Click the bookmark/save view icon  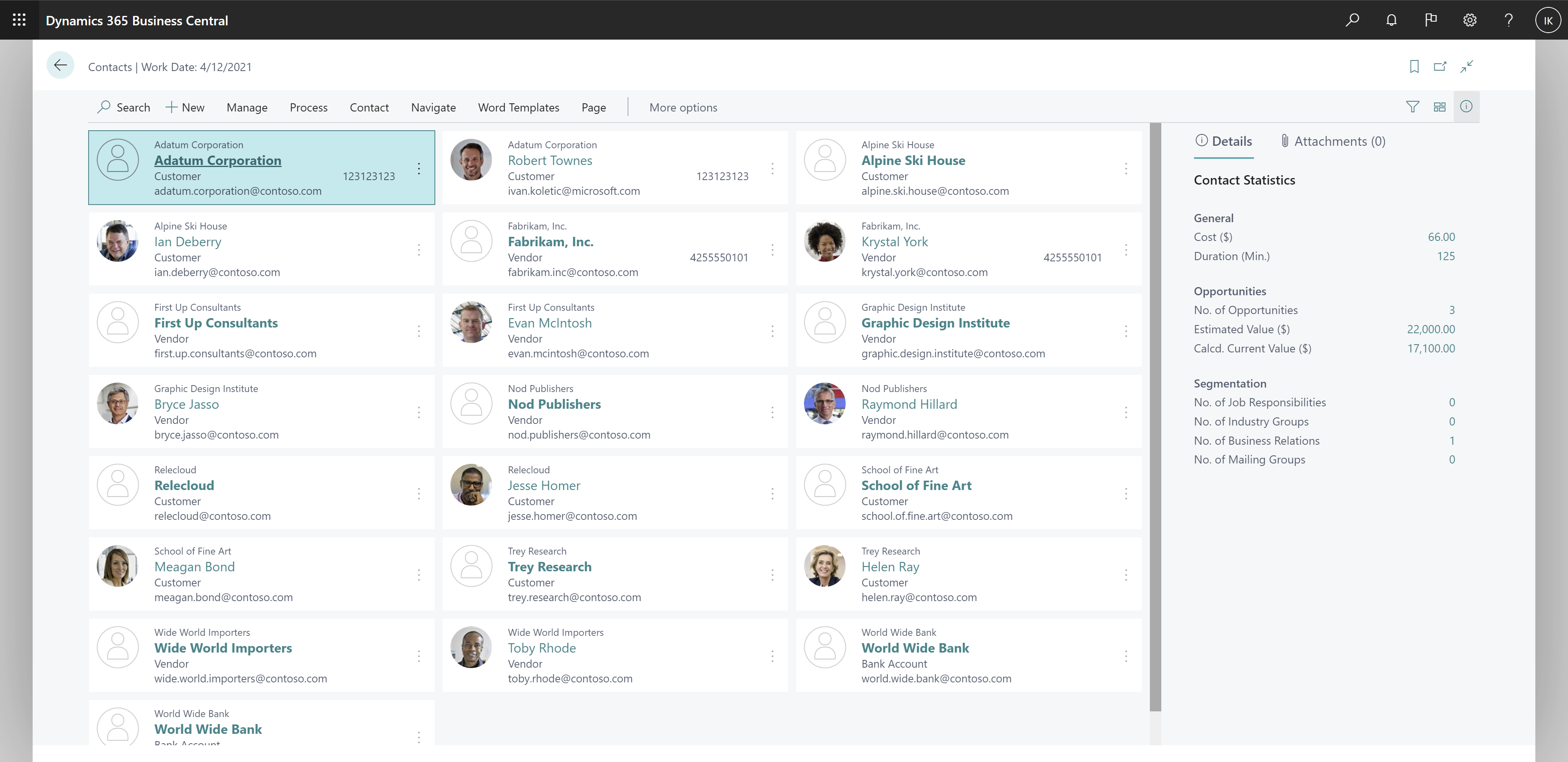coord(1414,67)
